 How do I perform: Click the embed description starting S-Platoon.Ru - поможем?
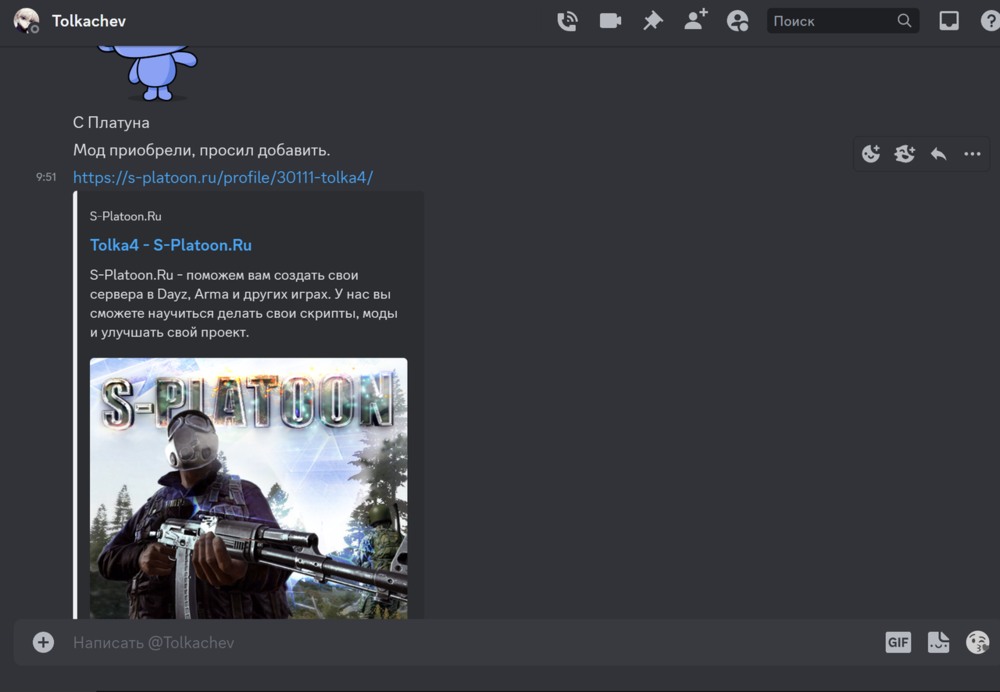tap(244, 304)
